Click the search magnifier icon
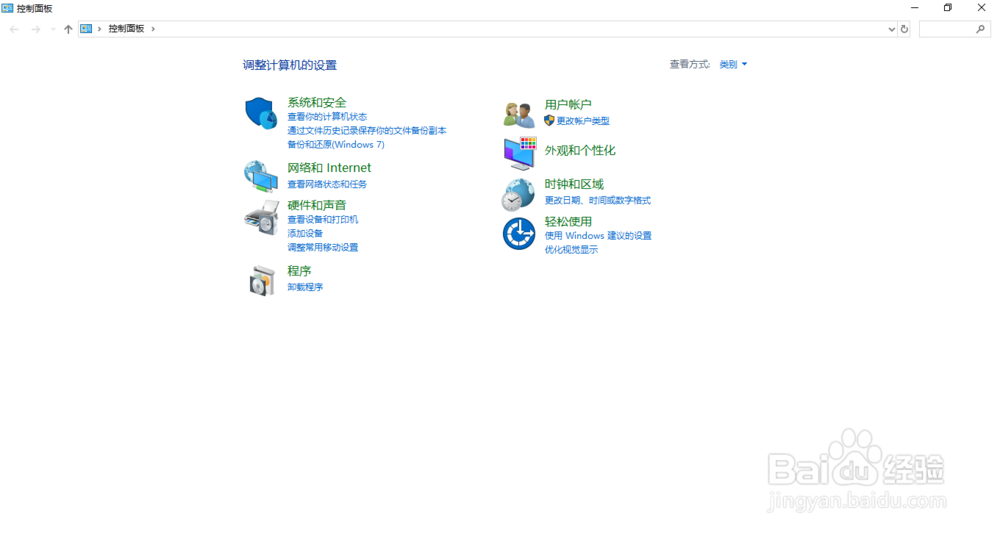 click(x=980, y=29)
